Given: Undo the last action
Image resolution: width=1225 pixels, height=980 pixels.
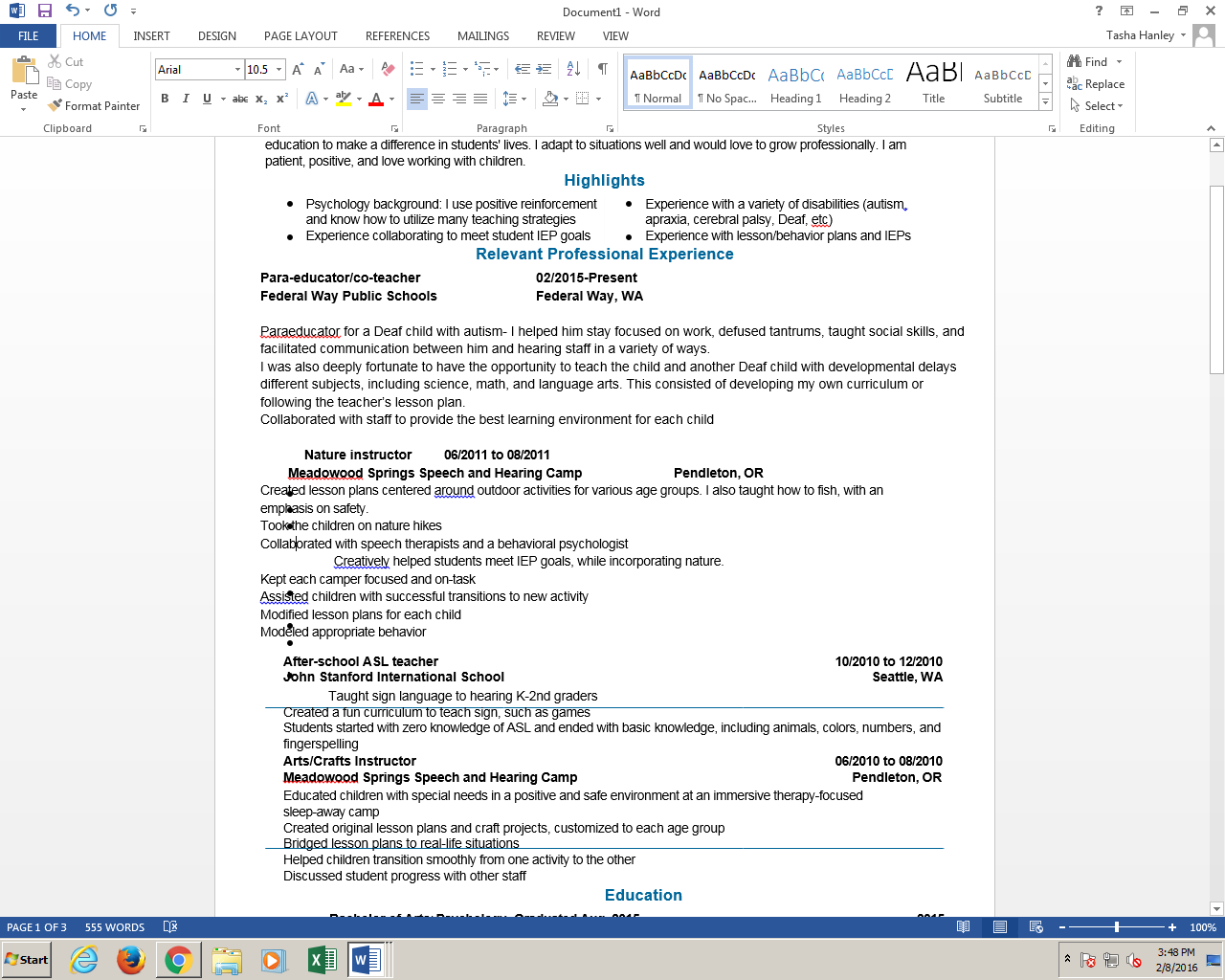Looking at the screenshot, I should coord(72,11).
